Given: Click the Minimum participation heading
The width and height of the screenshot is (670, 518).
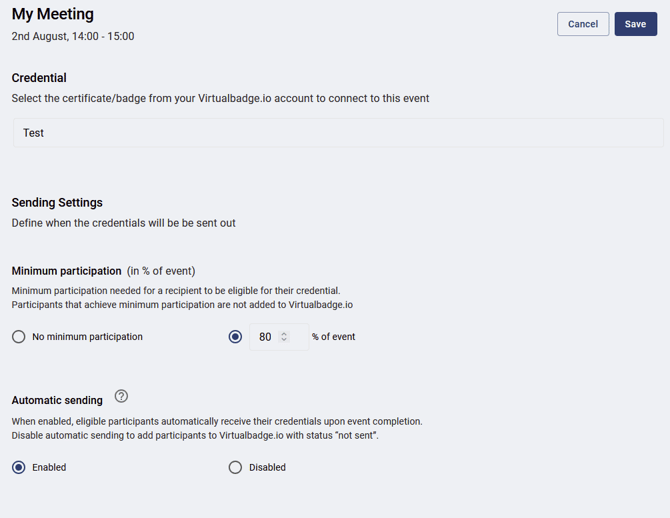Looking at the screenshot, I should 66,271.
